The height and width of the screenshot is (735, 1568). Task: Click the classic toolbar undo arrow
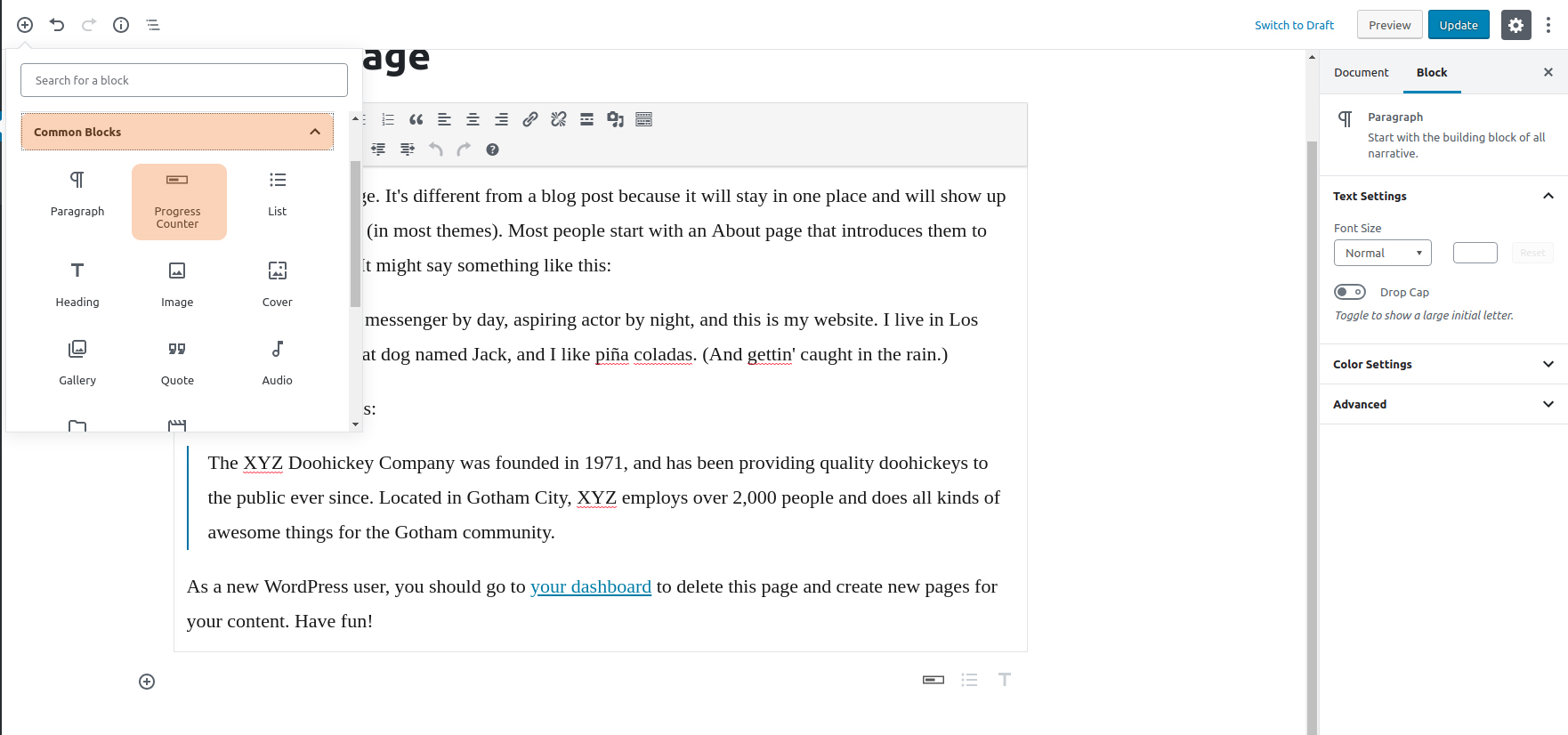(436, 149)
